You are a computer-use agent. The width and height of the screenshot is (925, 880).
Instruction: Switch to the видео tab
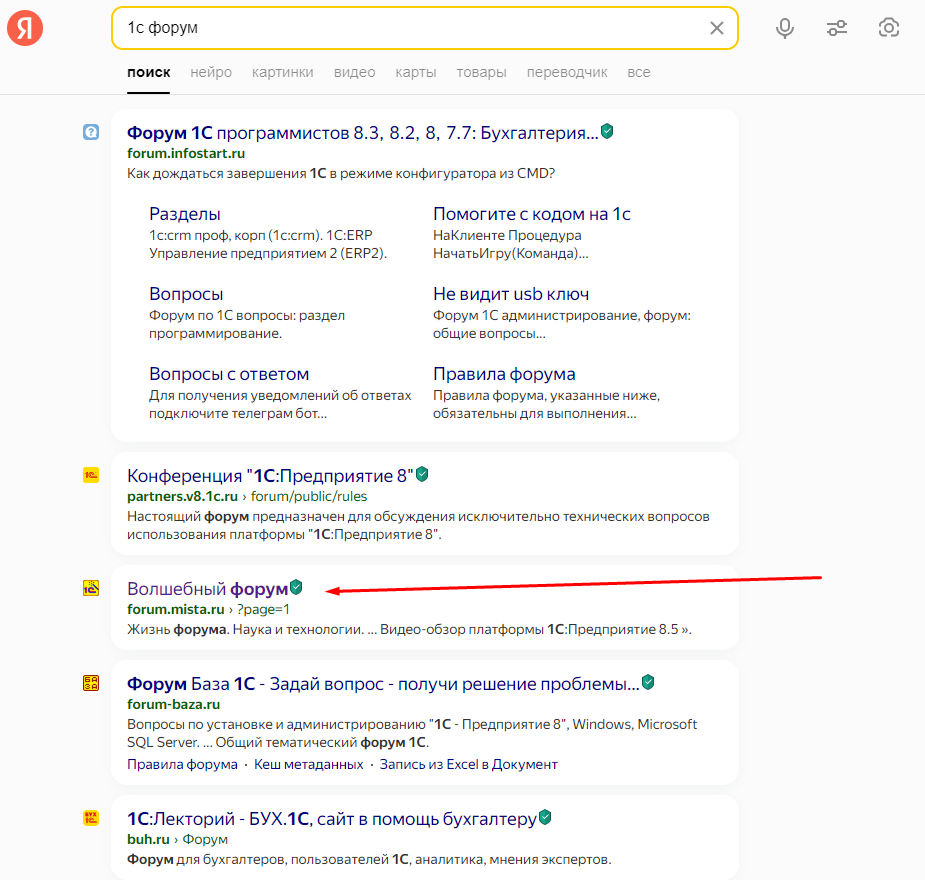click(x=354, y=72)
